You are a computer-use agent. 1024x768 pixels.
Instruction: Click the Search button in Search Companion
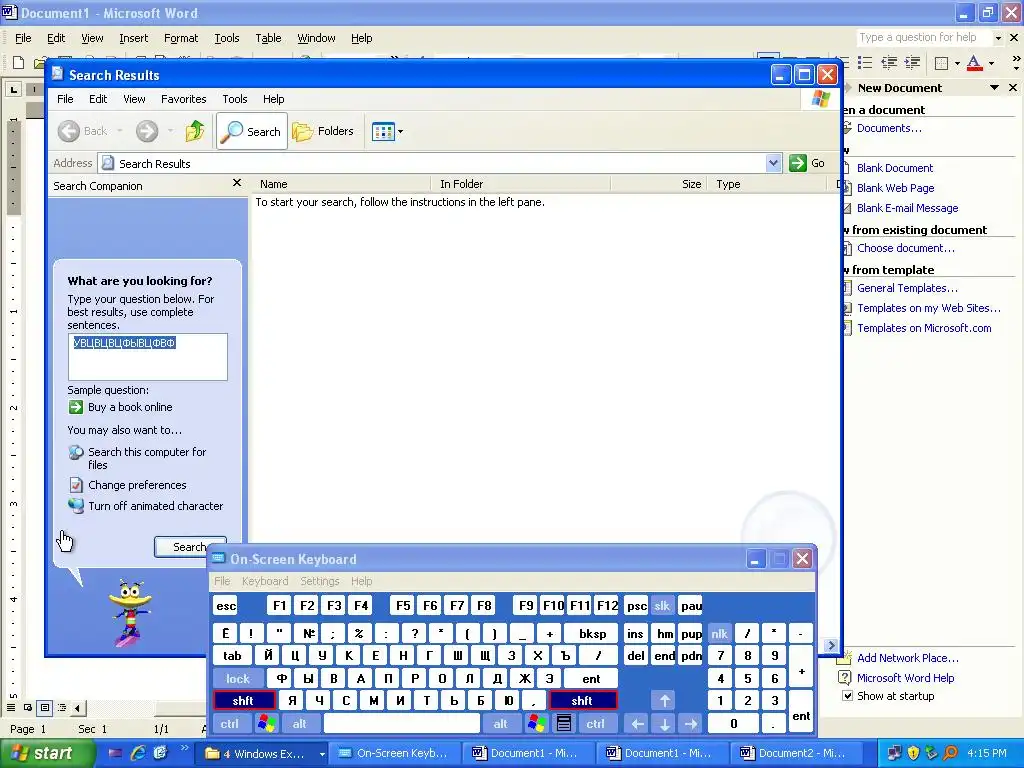(189, 547)
